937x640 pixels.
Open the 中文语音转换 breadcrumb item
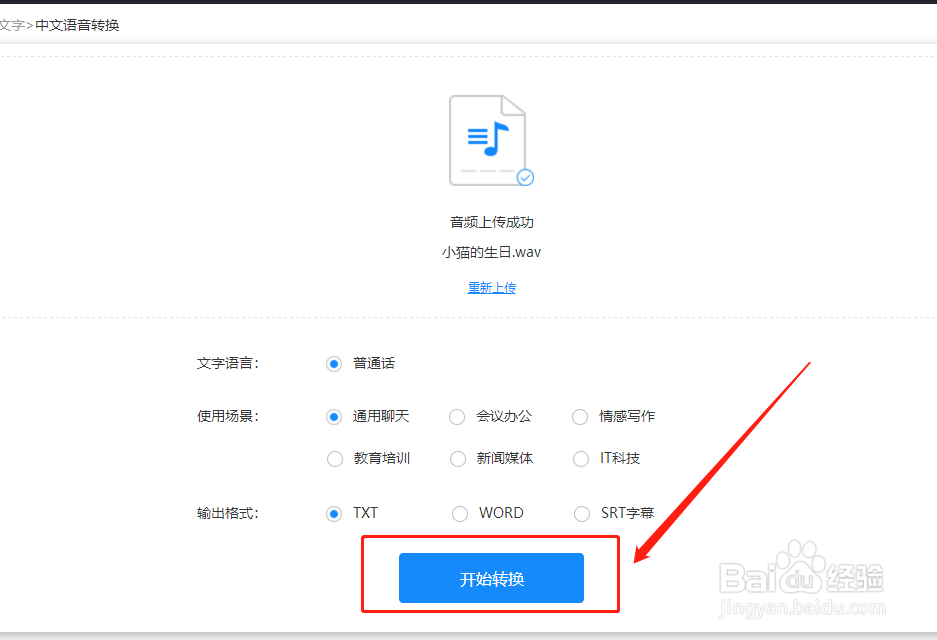pos(77,25)
